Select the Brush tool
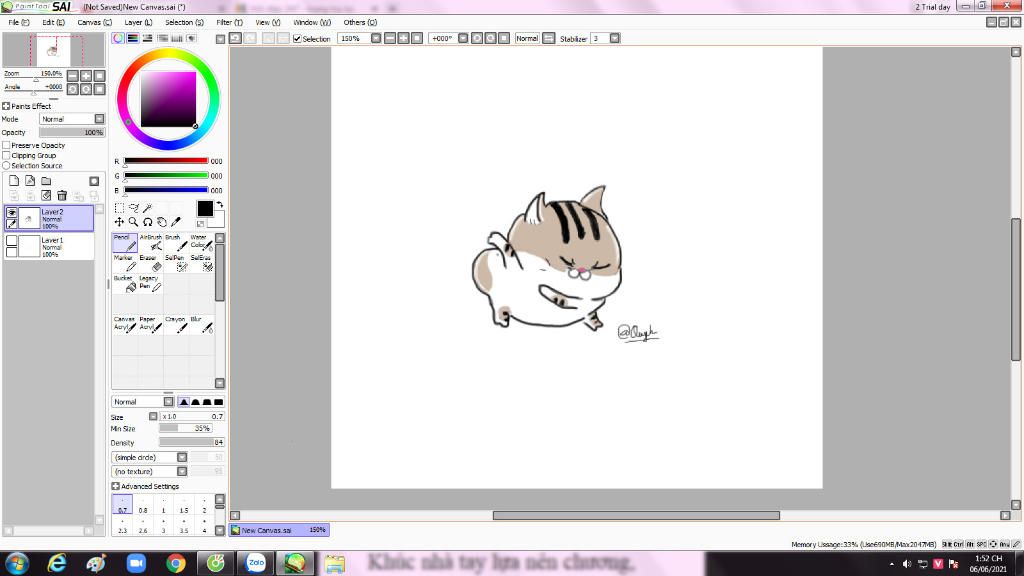This screenshot has width=1024, height=576. coord(176,242)
